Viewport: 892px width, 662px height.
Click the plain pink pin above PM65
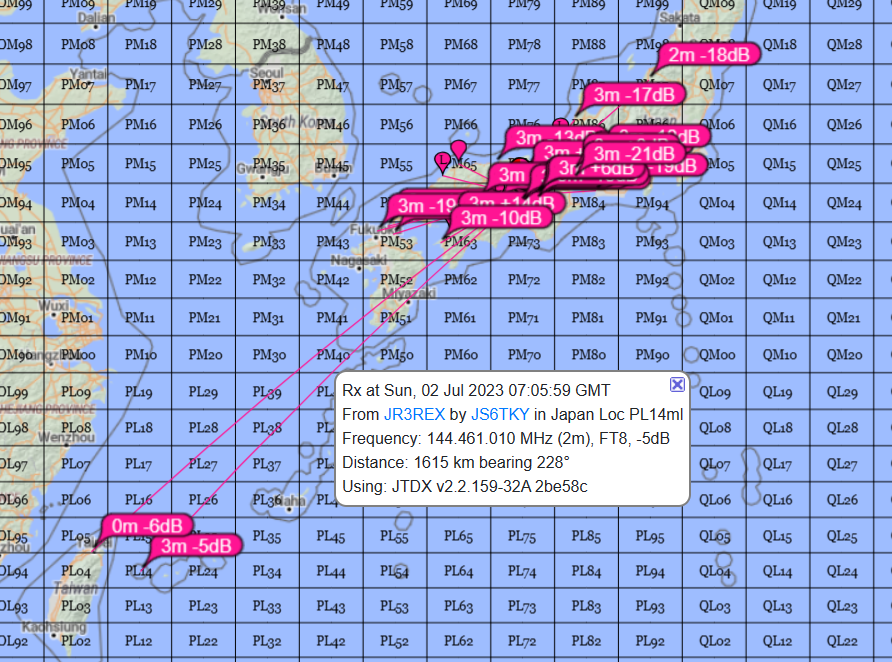pyautogui.click(x=459, y=149)
